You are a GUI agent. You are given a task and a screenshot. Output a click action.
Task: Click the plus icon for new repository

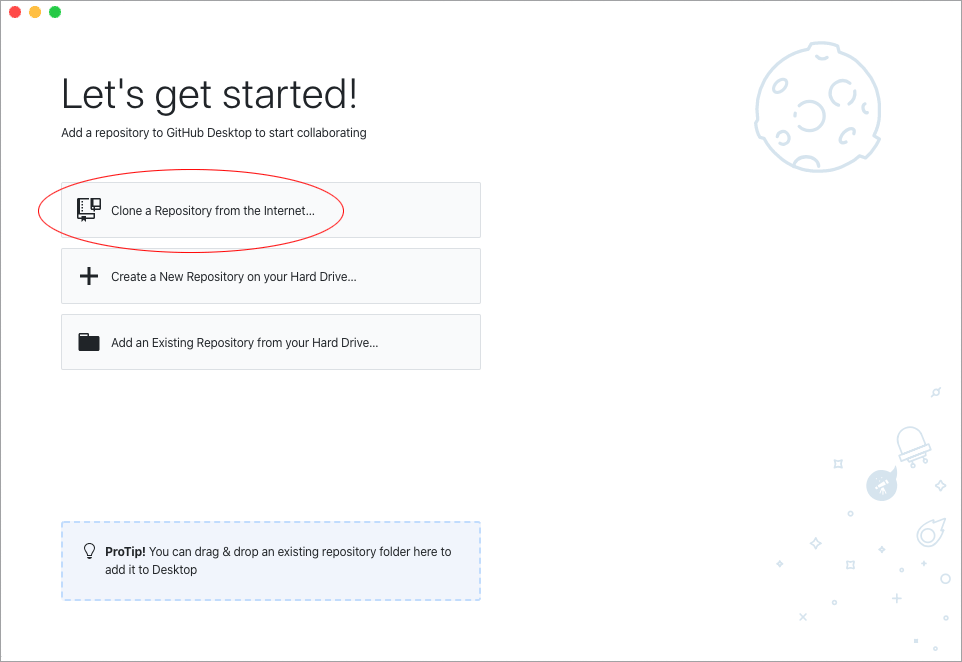[89, 276]
